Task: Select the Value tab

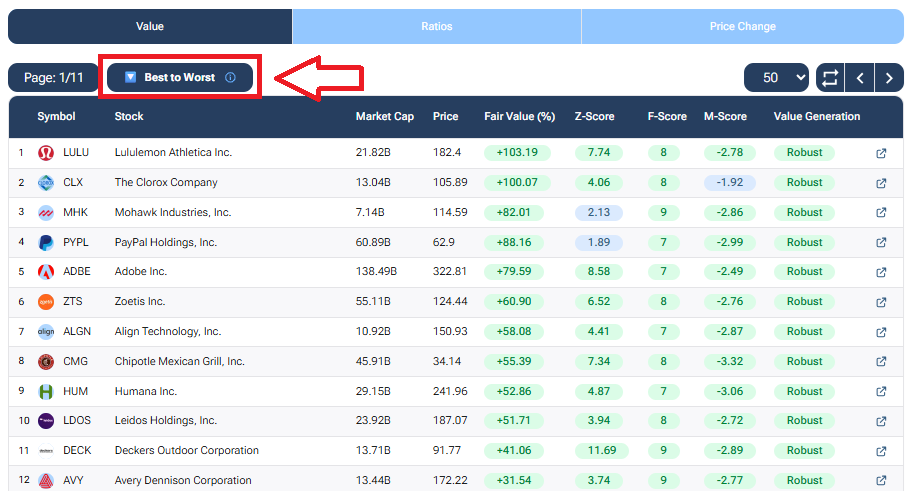Action: click(150, 26)
